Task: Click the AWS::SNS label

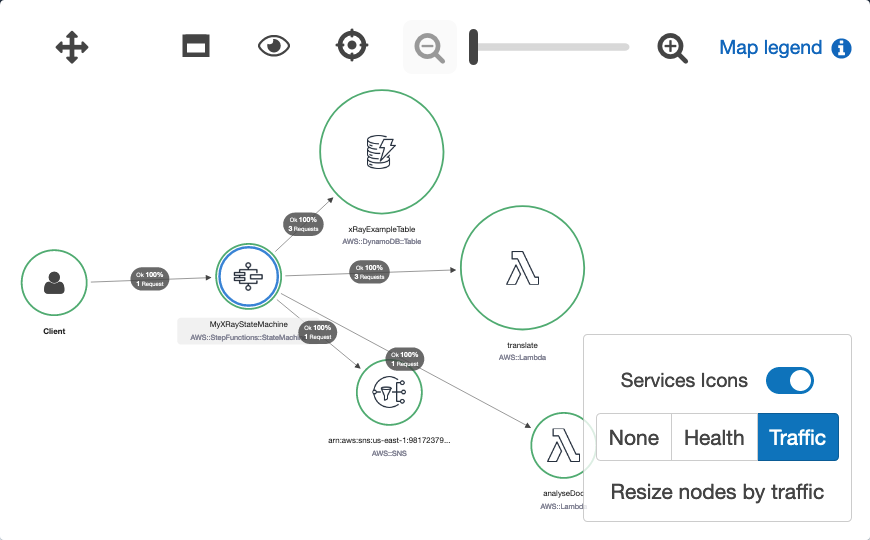Action: (389, 453)
